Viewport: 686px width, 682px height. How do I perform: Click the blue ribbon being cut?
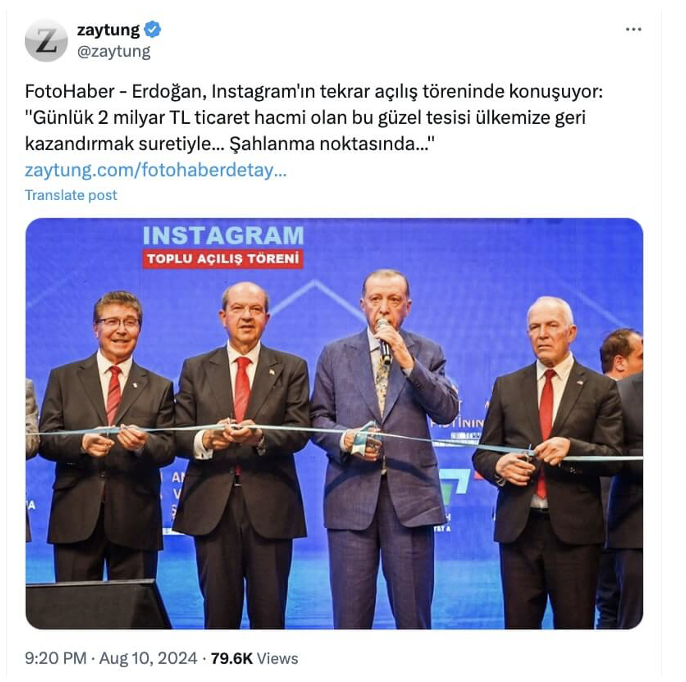[335, 437]
